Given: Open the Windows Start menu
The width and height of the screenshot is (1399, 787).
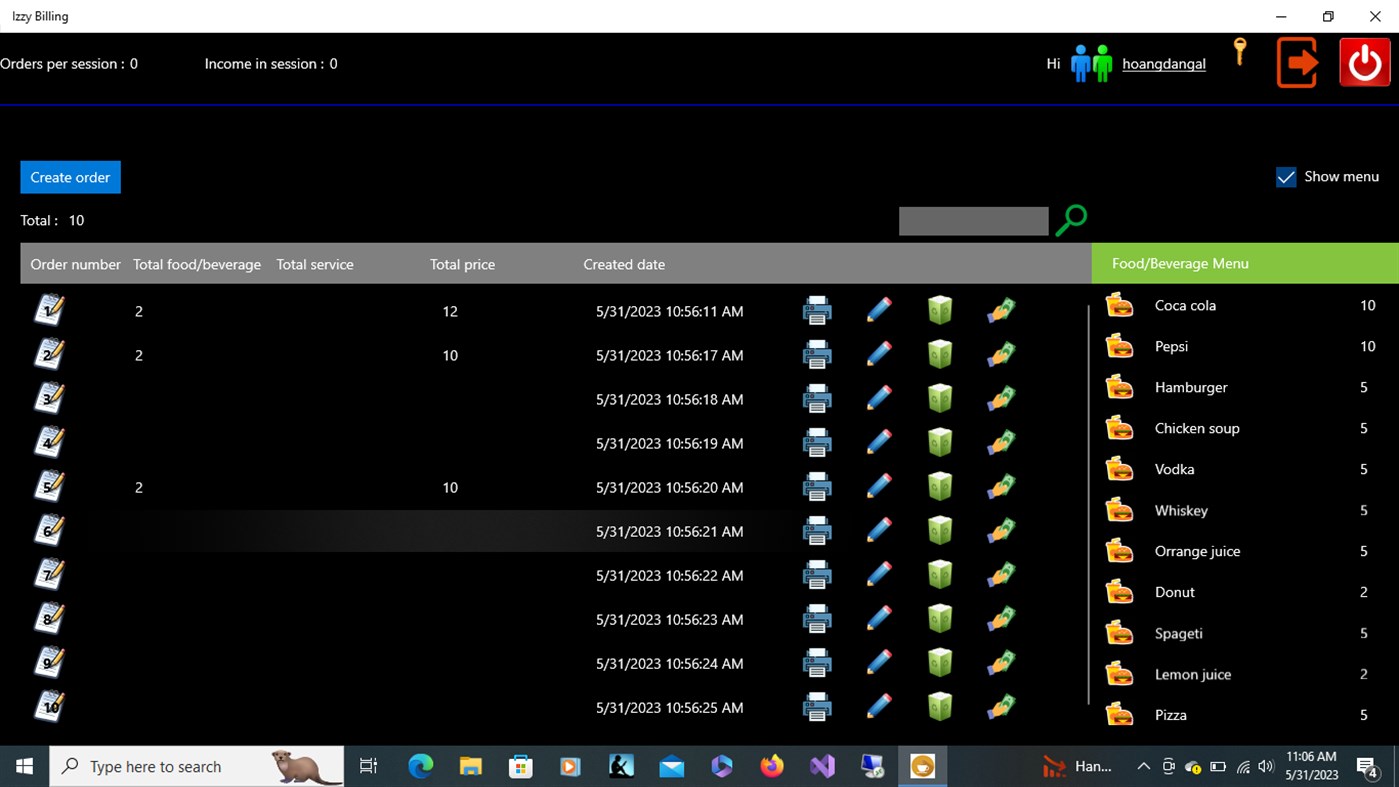Looking at the screenshot, I should coord(23,766).
